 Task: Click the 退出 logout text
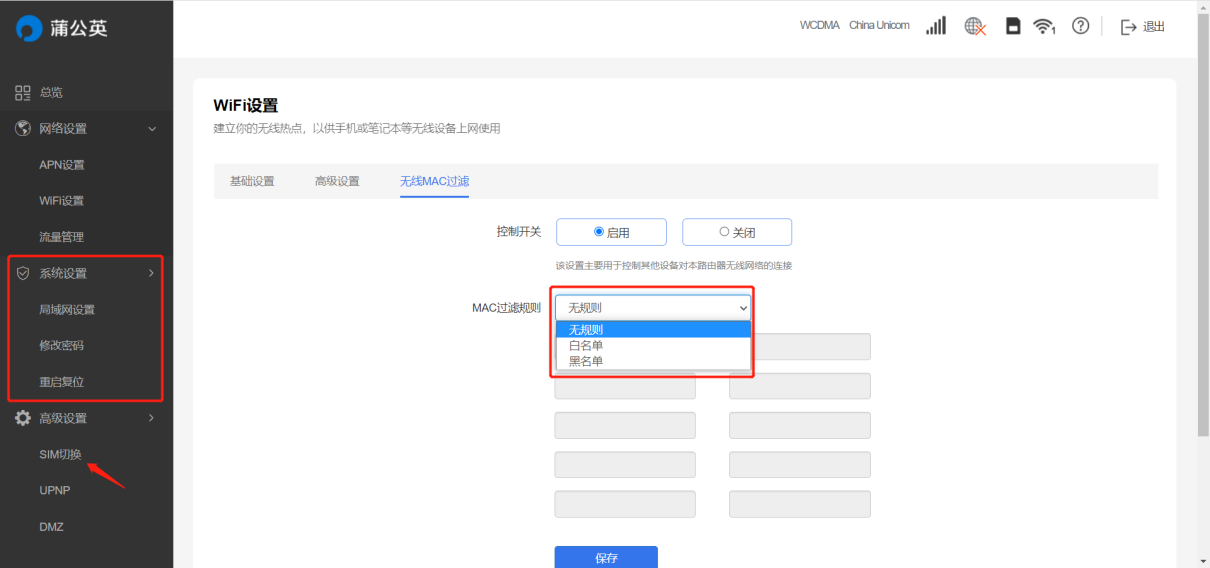click(1154, 27)
